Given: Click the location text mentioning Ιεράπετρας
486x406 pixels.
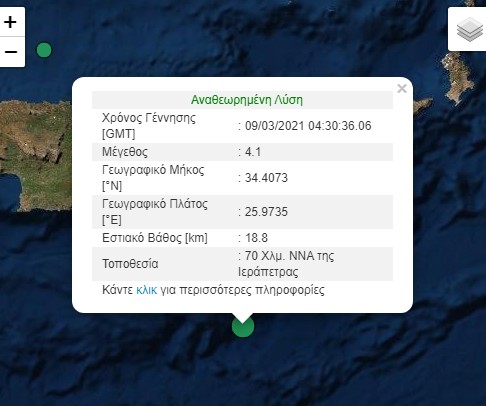Looking at the screenshot, I should (286, 264).
